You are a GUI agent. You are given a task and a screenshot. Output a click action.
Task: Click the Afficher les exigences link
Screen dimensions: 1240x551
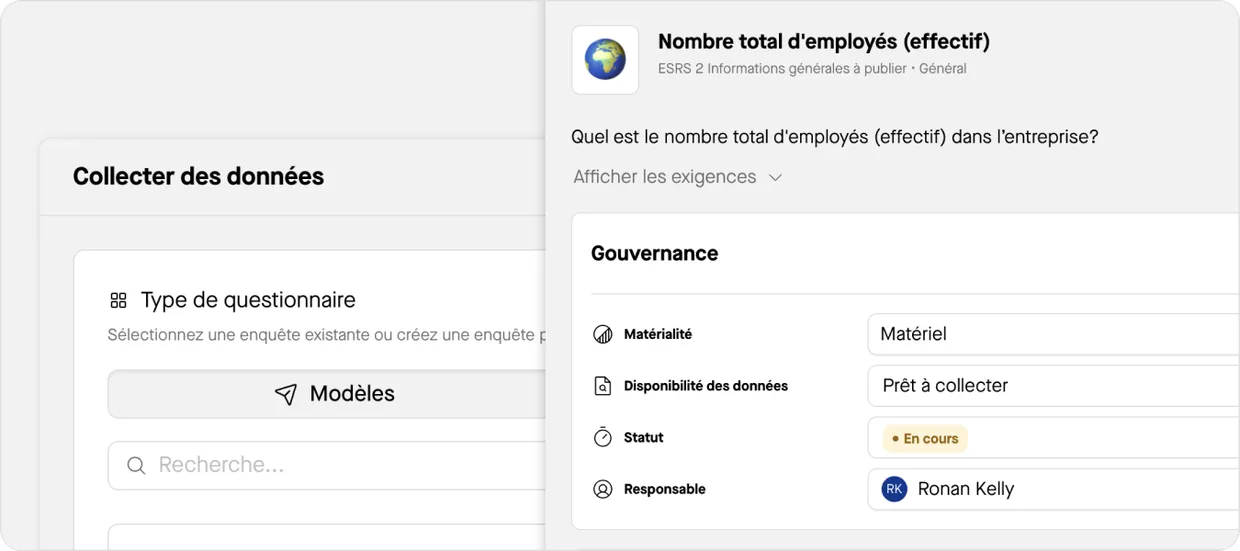(x=664, y=177)
